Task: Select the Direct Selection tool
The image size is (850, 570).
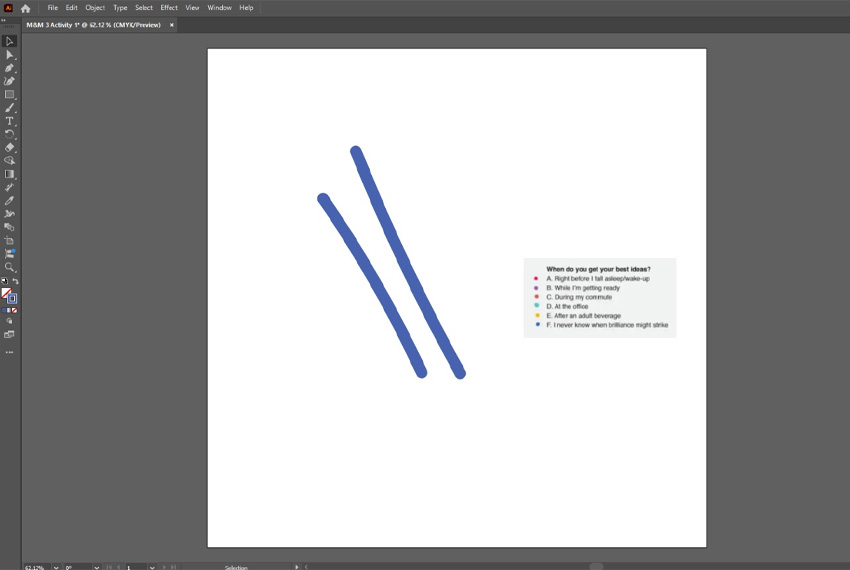Action: (x=10, y=55)
